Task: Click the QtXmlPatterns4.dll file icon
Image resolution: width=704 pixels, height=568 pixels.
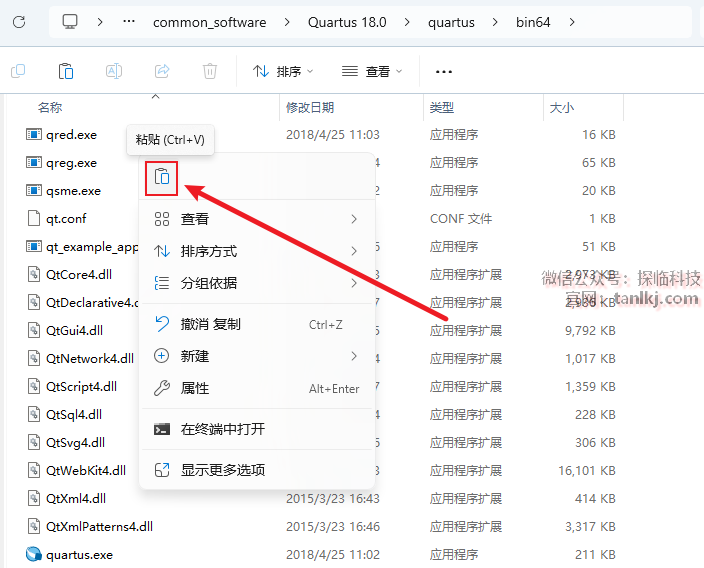Action: tap(34, 526)
